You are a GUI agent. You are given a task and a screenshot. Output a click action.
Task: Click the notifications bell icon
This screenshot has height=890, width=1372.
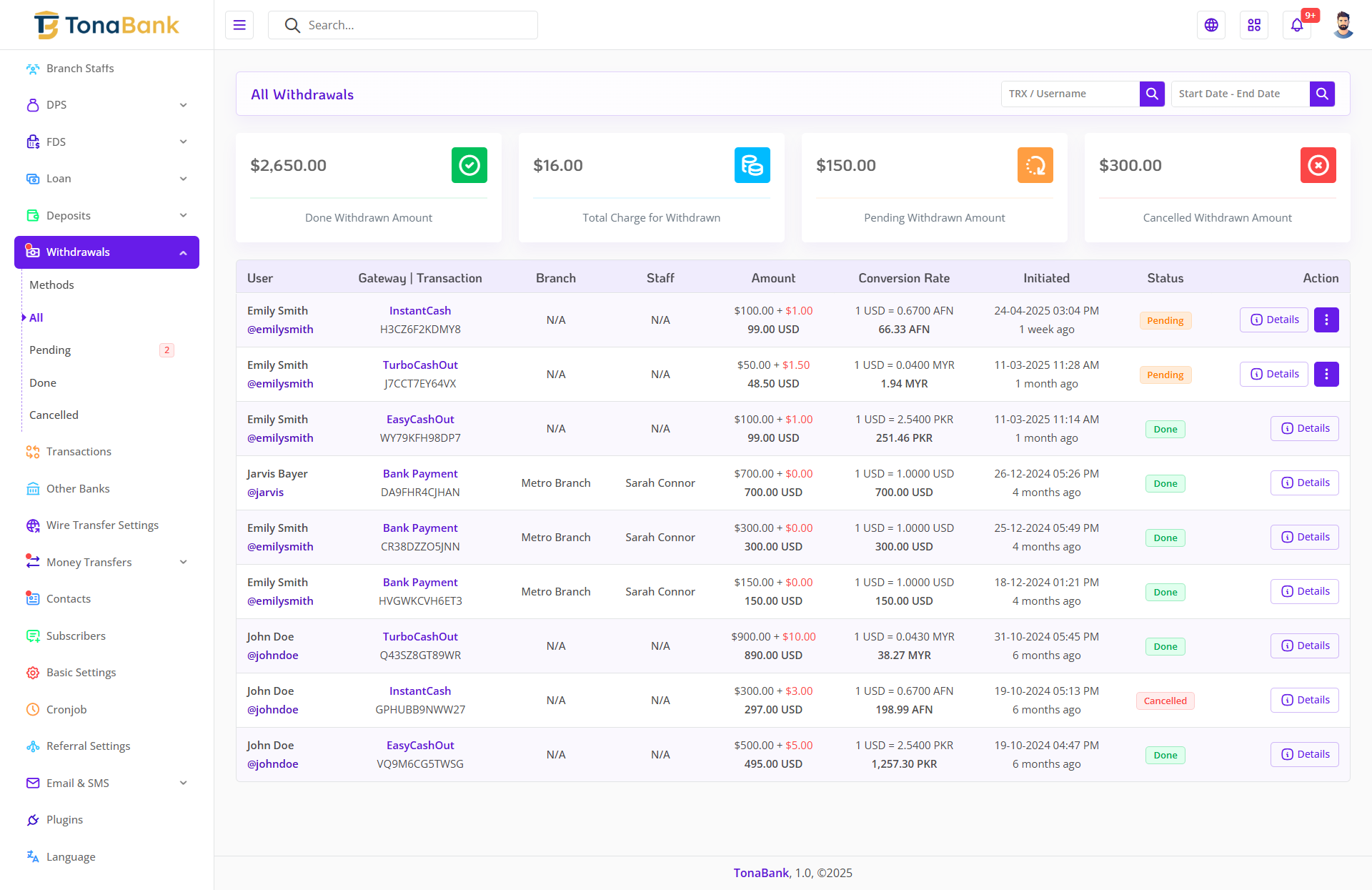pos(1296,25)
